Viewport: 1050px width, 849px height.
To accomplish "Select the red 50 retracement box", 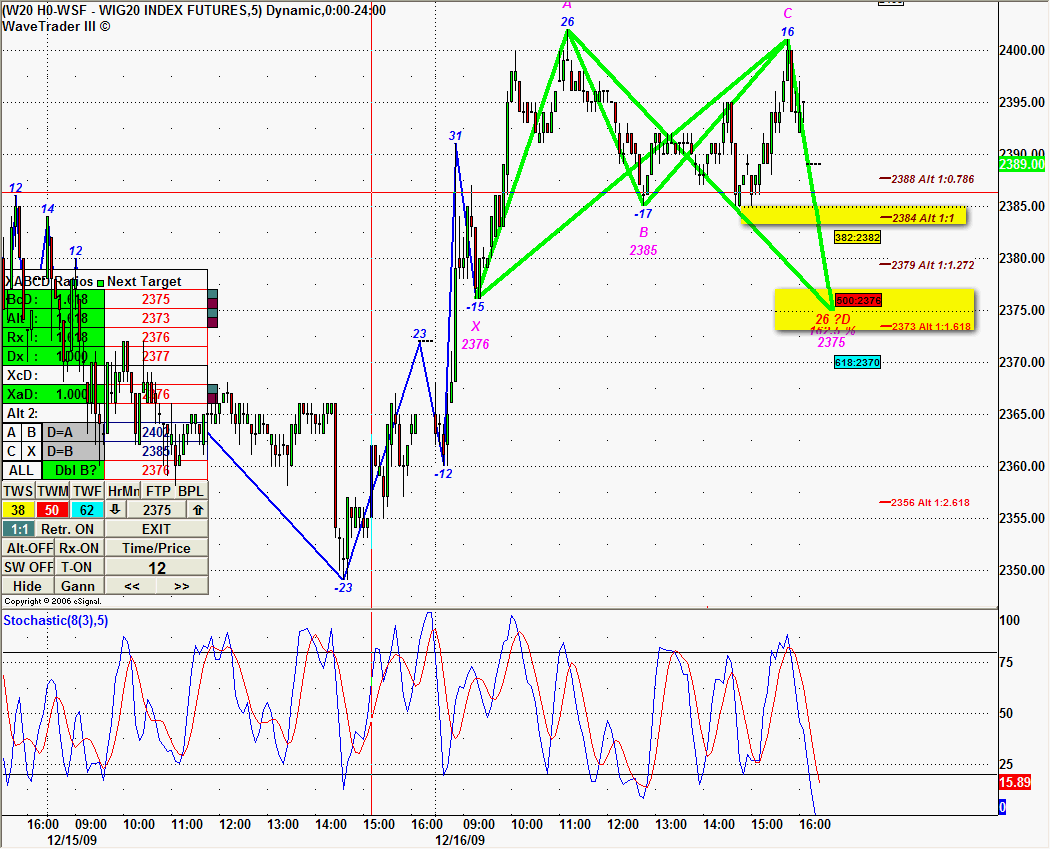I will 52,510.
